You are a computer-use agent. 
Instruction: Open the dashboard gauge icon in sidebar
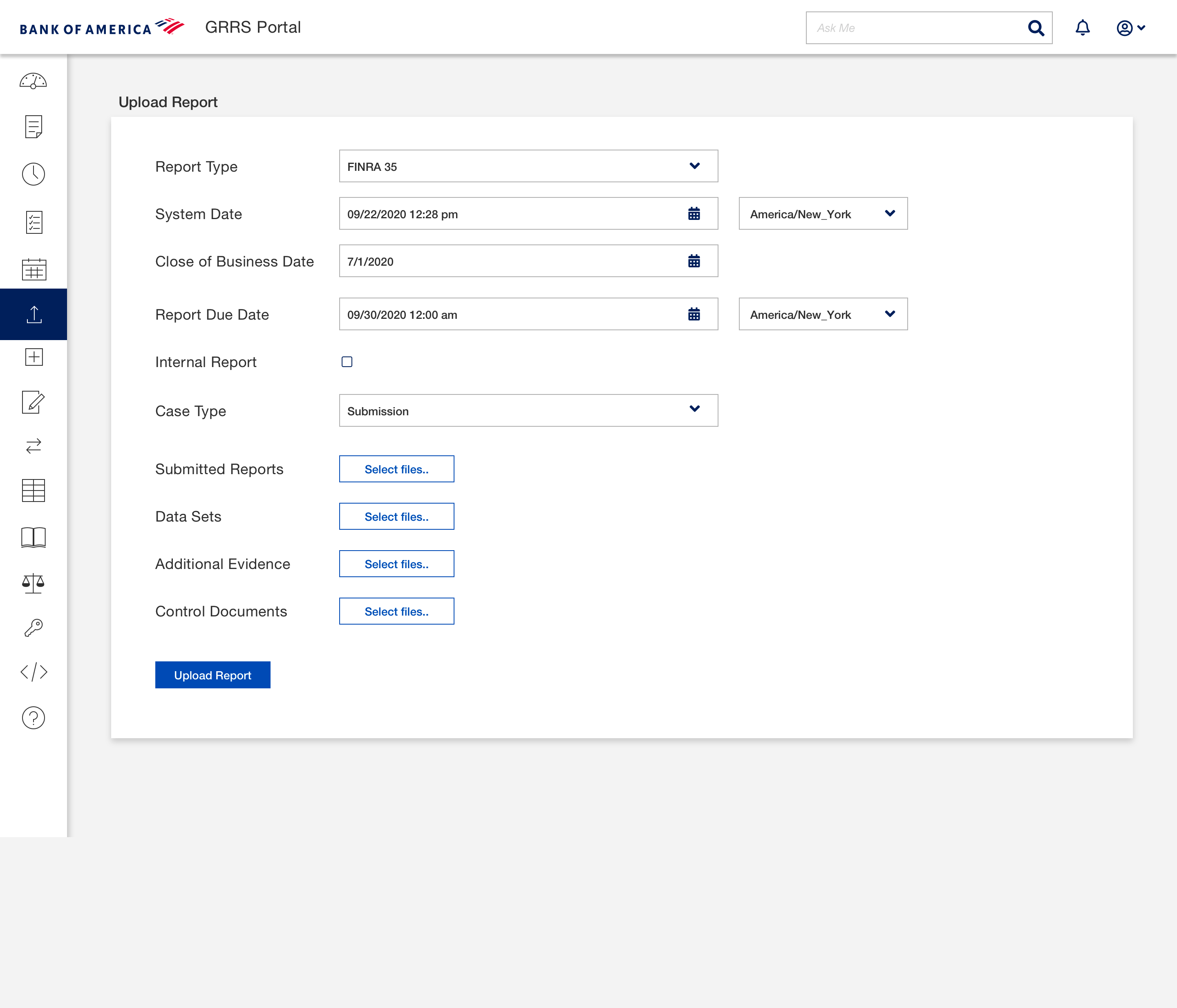click(34, 81)
